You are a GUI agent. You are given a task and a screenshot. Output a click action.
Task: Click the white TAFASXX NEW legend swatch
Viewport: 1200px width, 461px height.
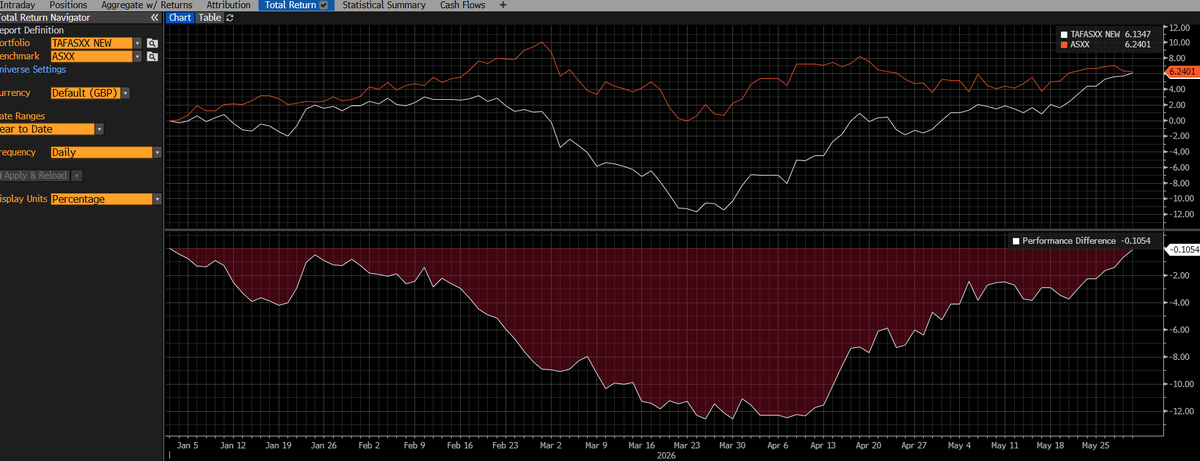pyautogui.click(x=1064, y=34)
